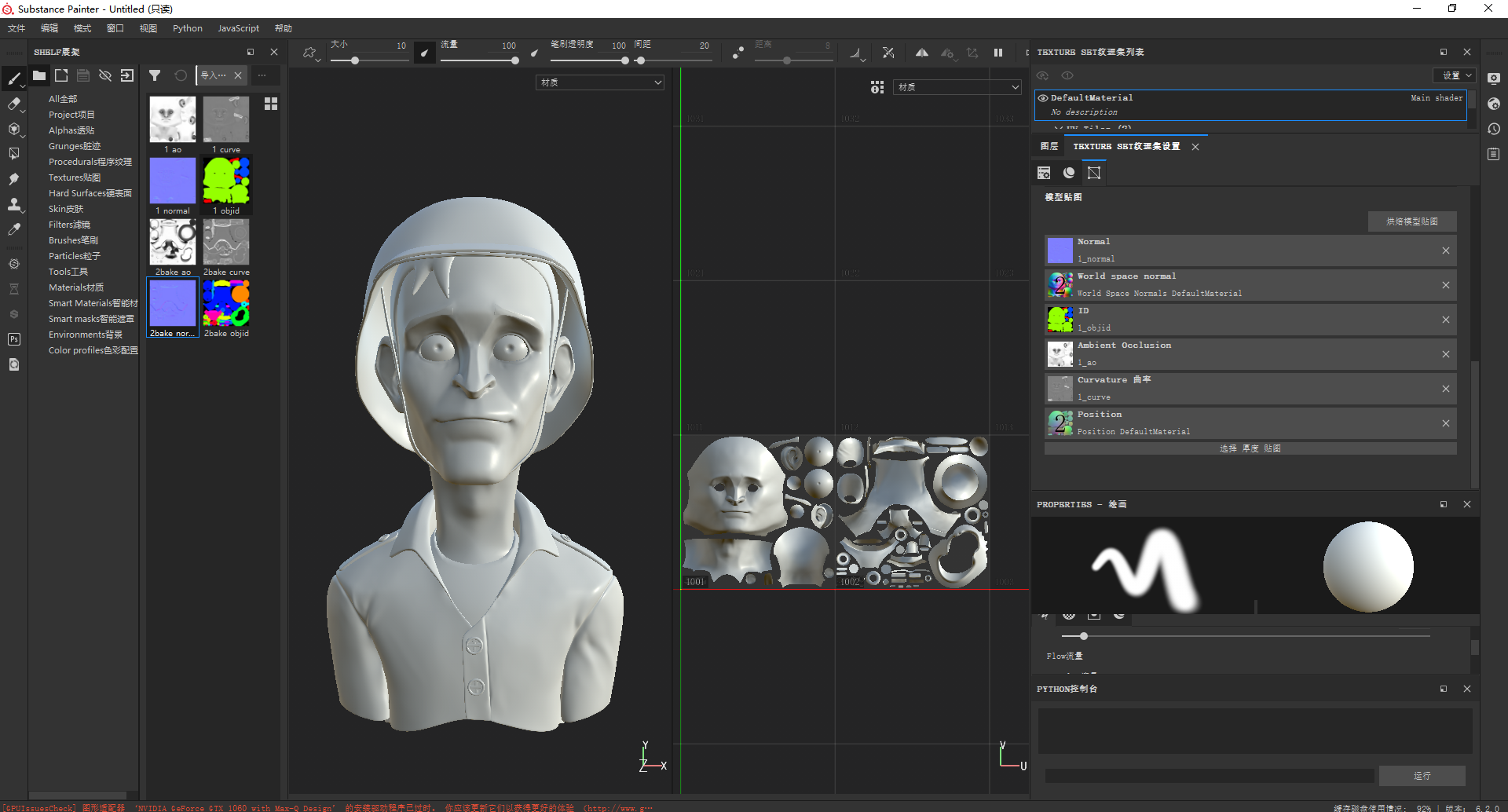Viewport: 1508px width, 812px height.
Task: Toggle DefaultMaterial visibility eye
Action: 1043,98
